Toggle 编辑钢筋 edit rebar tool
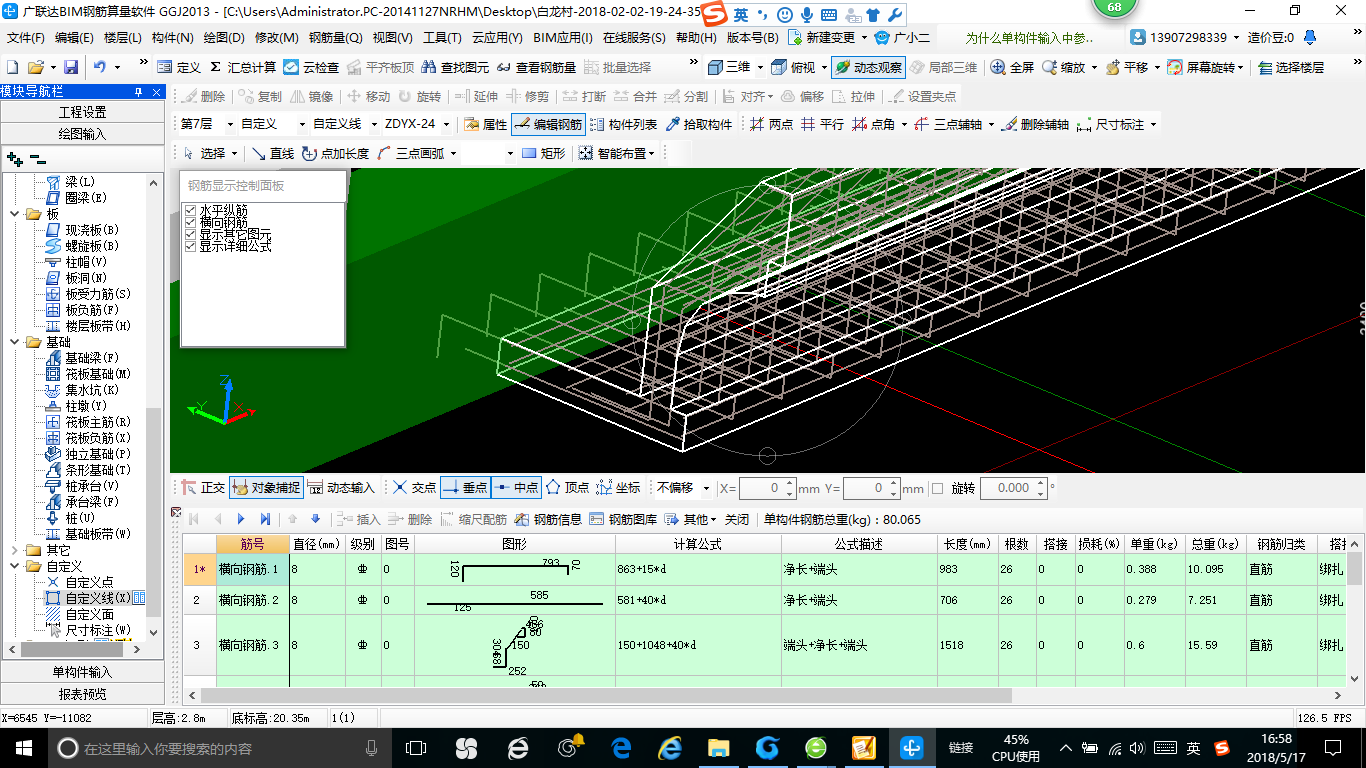This screenshot has height=768, width=1366. point(547,124)
